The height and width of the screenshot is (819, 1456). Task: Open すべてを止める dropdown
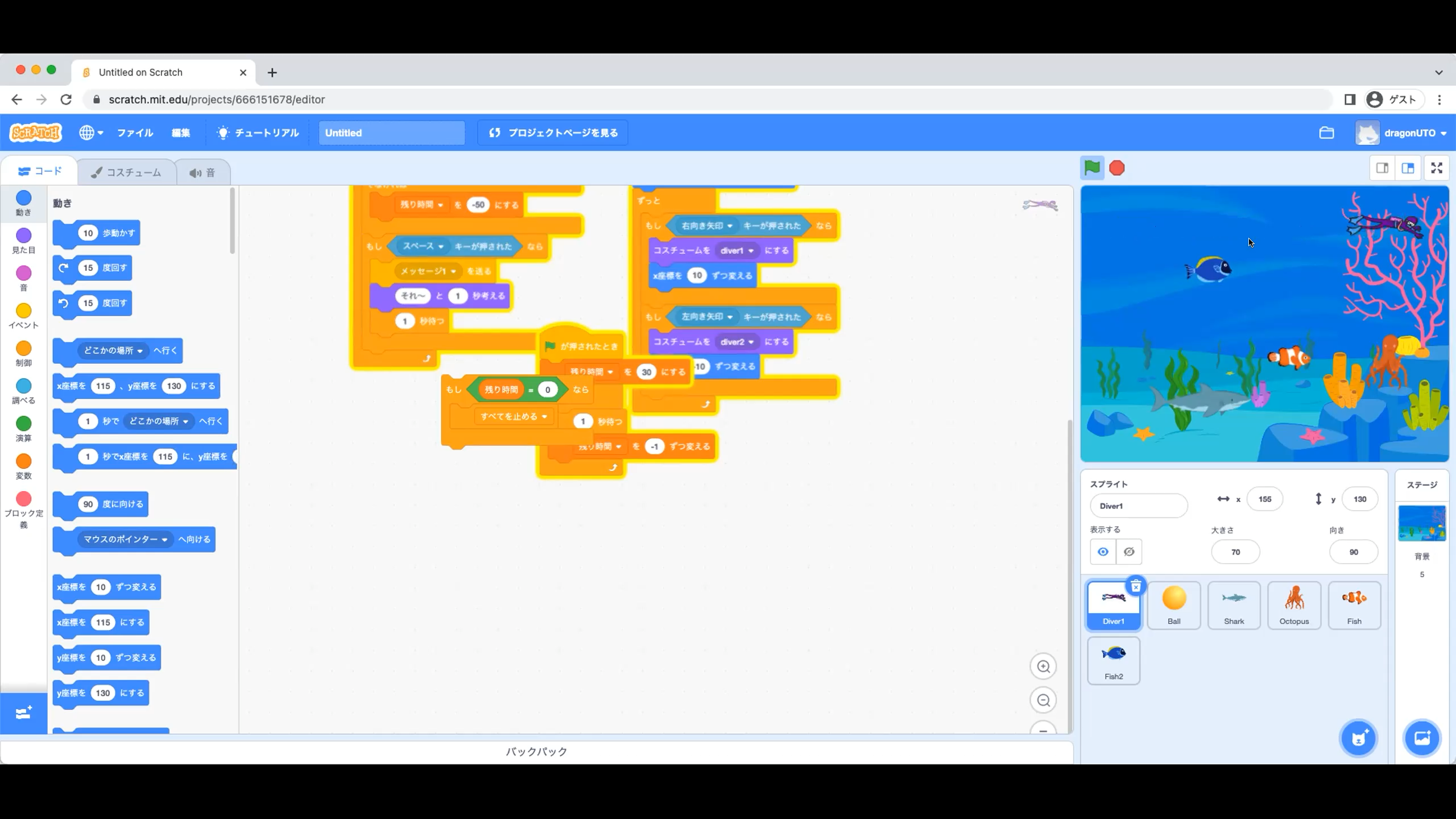pyautogui.click(x=514, y=416)
